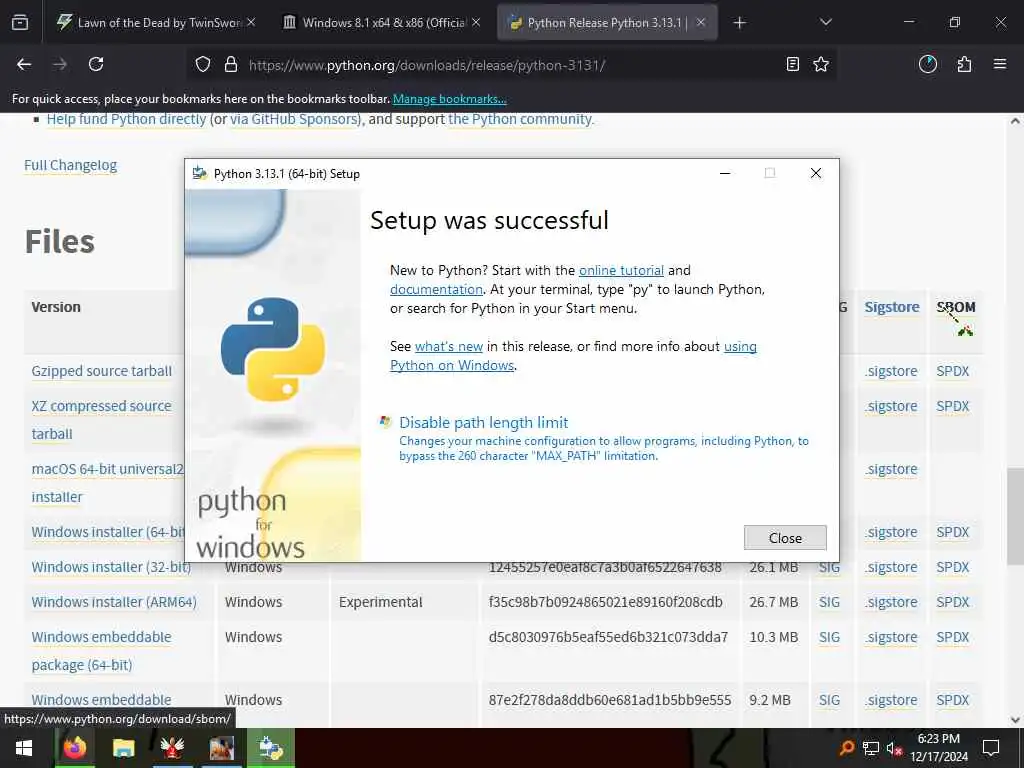
Task: Click Close button in Python Setup
Action: [785, 537]
